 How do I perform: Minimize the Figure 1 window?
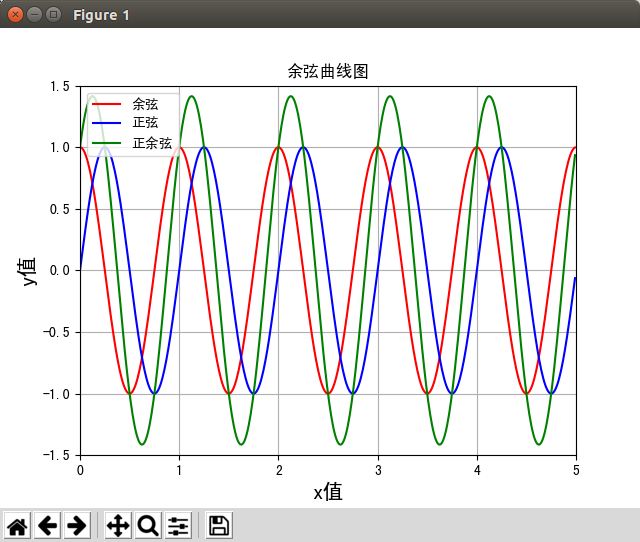(x=34, y=15)
